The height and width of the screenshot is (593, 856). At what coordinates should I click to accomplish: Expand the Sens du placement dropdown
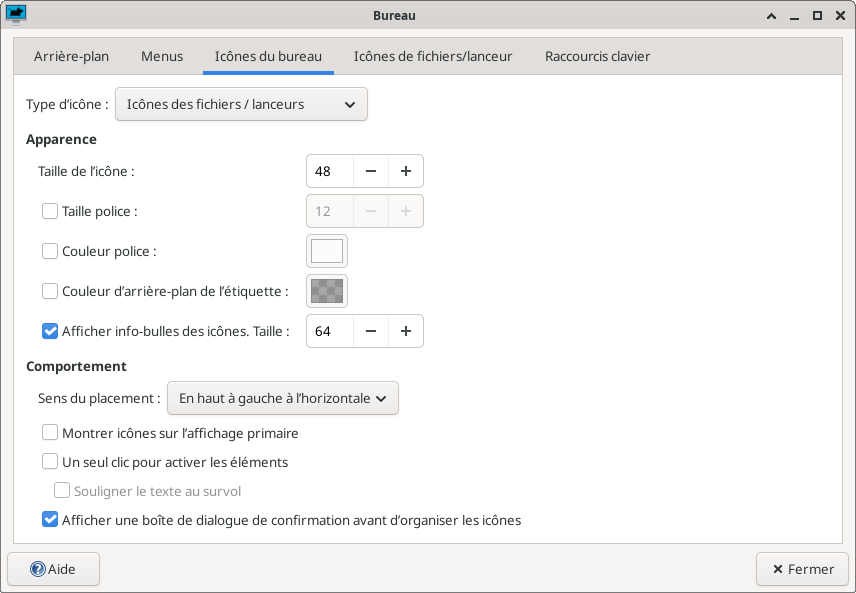(x=282, y=398)
